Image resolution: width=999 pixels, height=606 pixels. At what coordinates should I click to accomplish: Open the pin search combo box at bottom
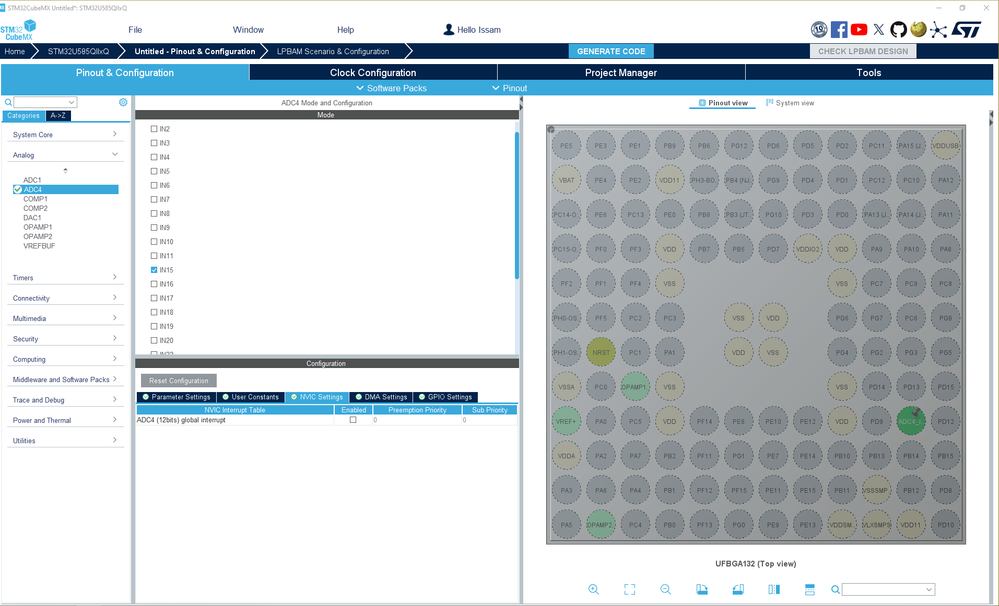click(889, 589)
